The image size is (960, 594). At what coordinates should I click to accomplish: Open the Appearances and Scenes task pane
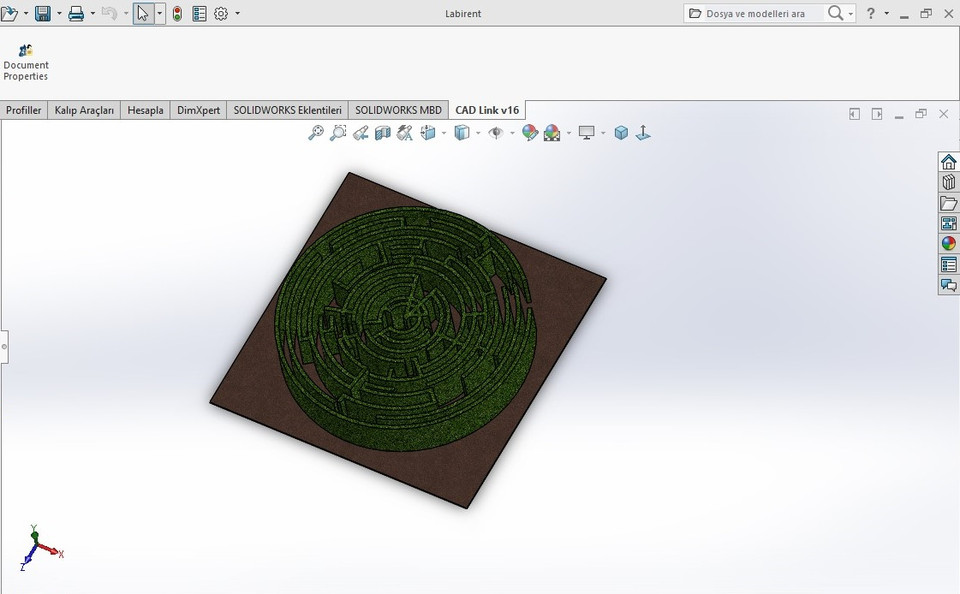click(x=947, y=243)
